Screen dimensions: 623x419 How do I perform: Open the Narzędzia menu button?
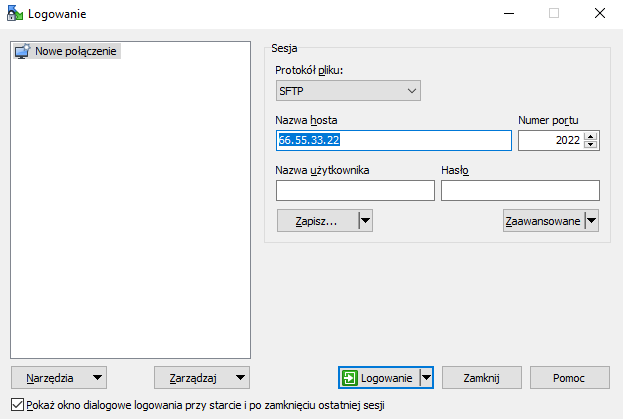point(59,377)
